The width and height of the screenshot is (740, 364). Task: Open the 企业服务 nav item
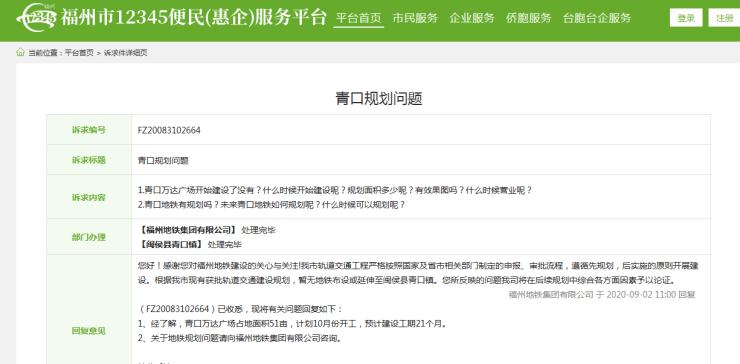472,18
